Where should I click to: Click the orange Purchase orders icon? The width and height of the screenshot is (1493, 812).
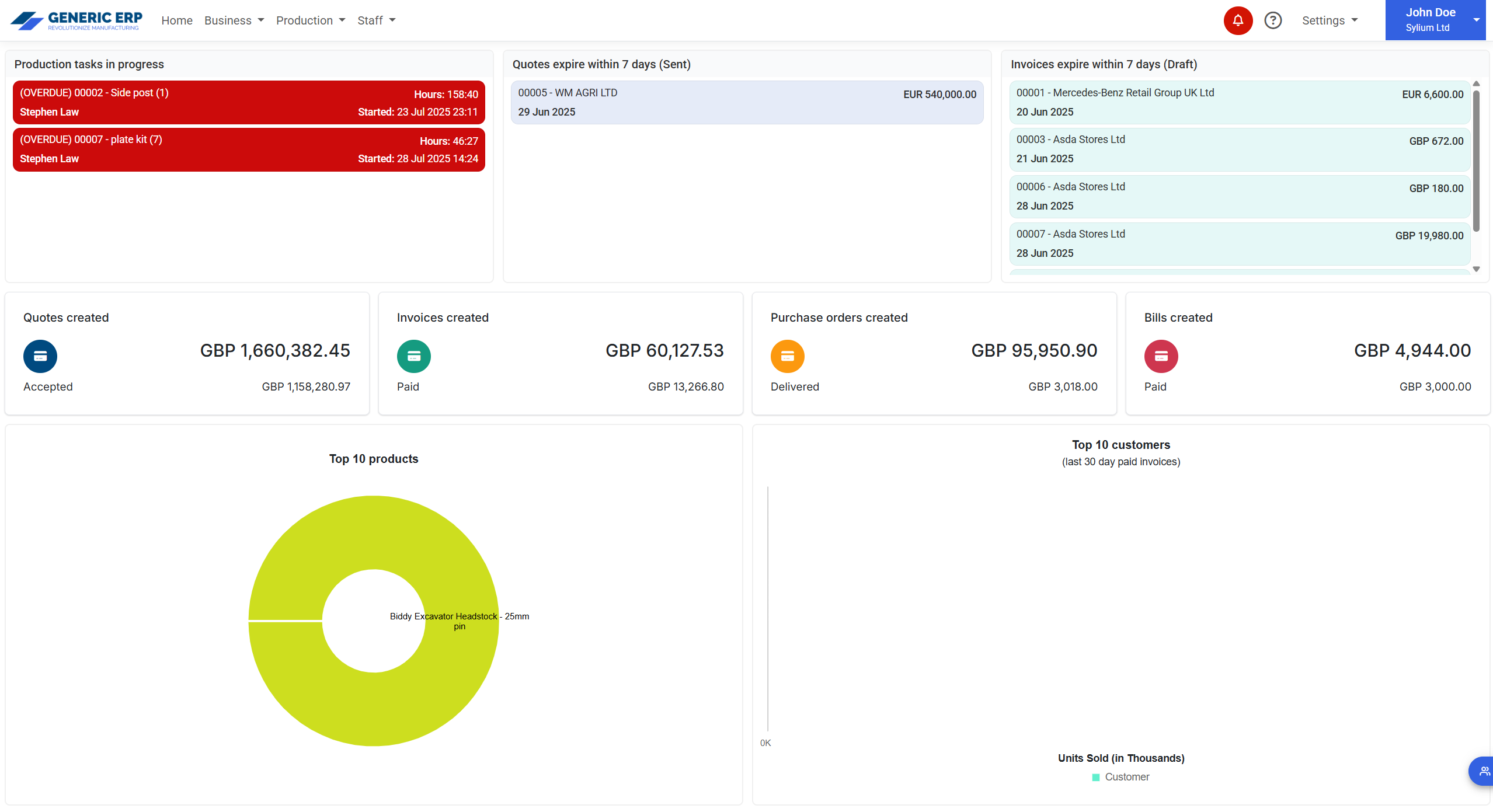tap(787, 356)
